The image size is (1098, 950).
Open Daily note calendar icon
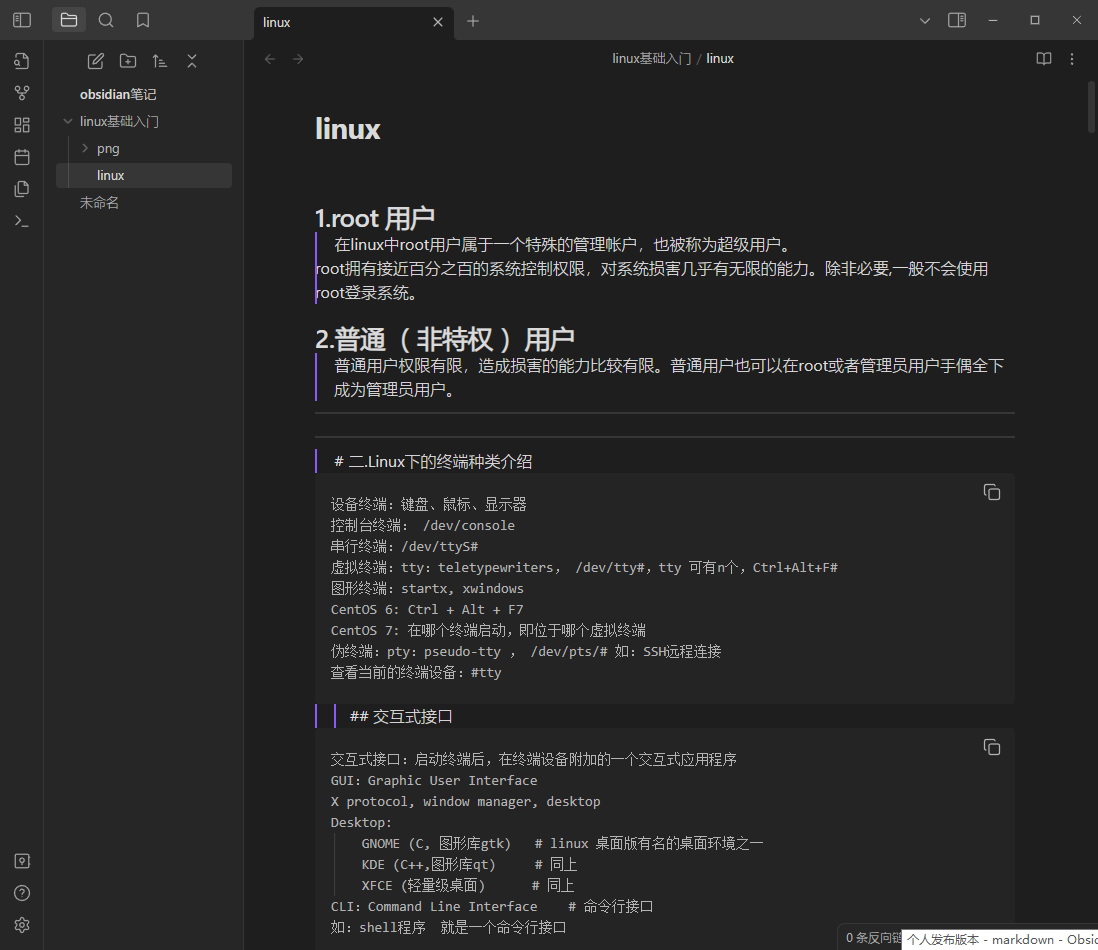[21, 157]
